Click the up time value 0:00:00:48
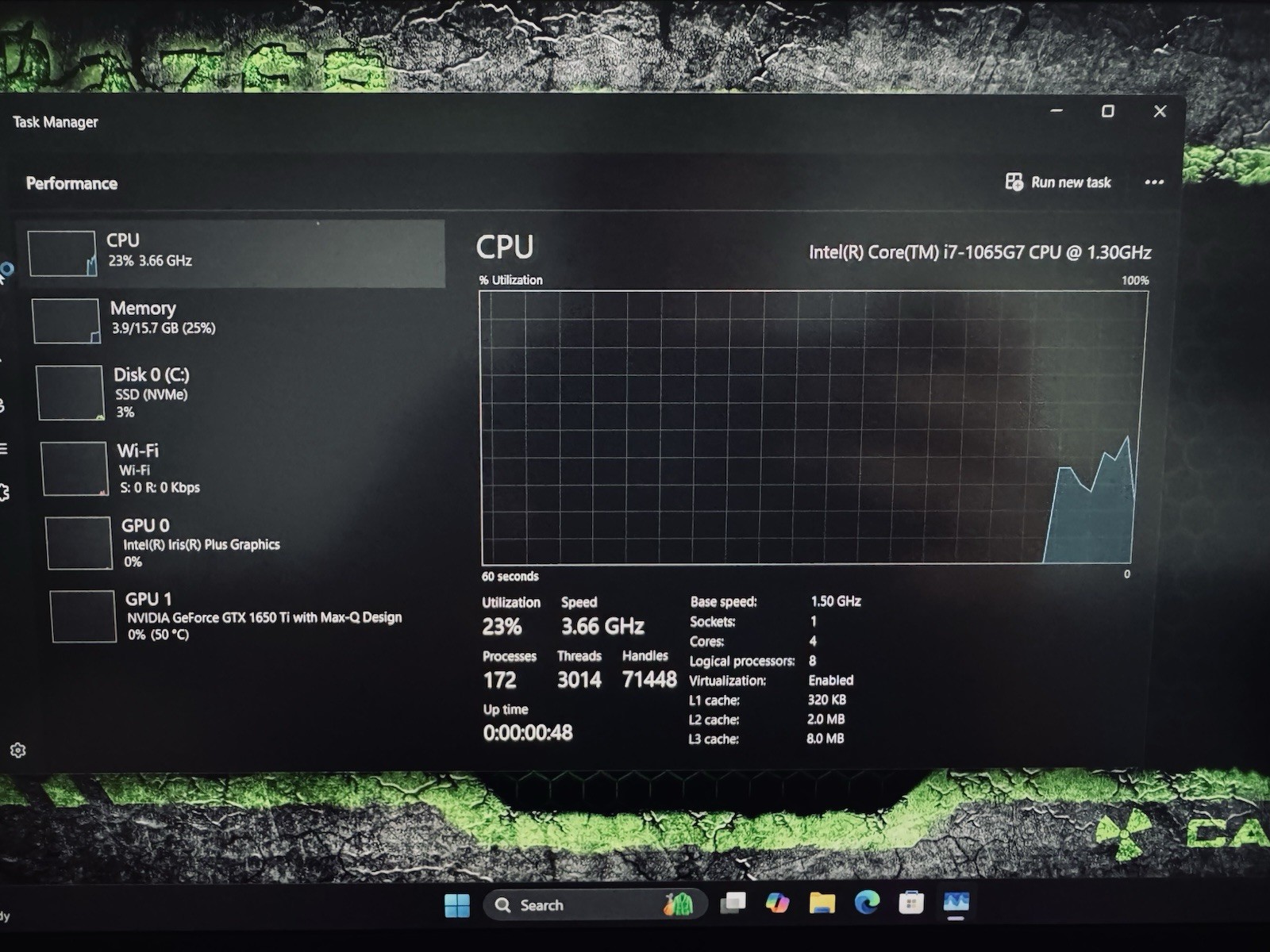1270x952 pixels. [528, 733]
